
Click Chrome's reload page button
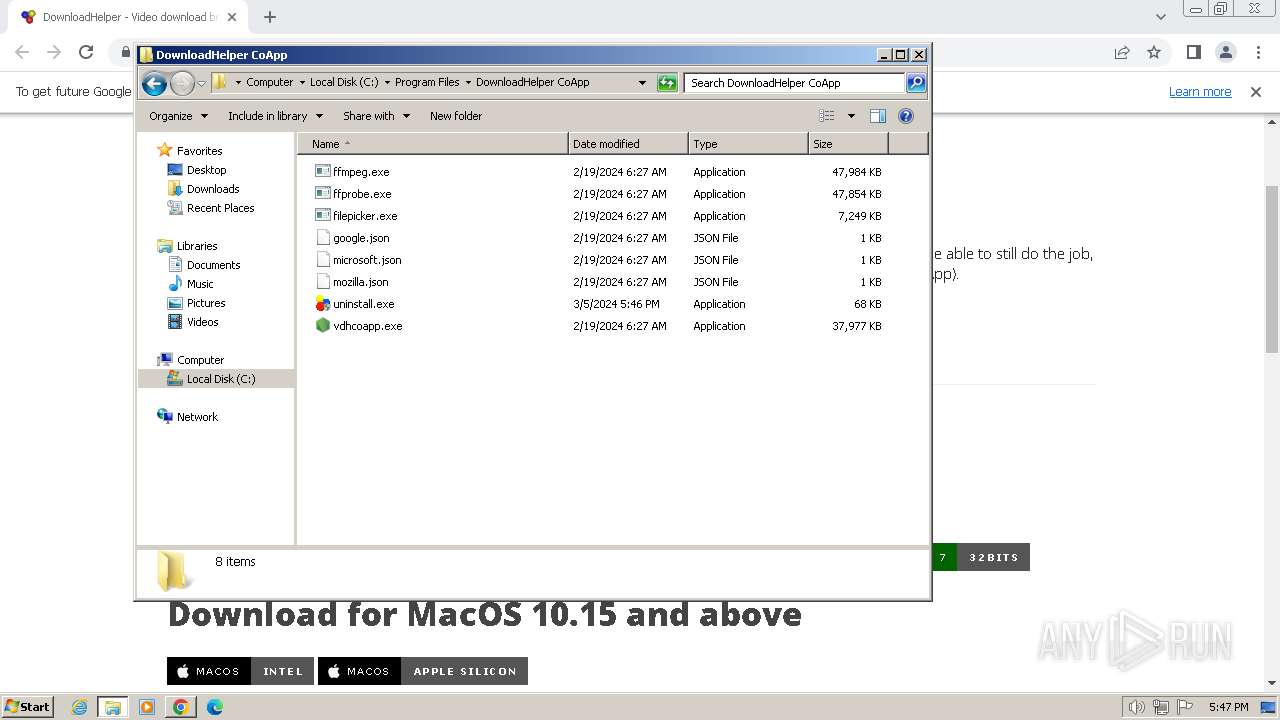coord(86,53)
